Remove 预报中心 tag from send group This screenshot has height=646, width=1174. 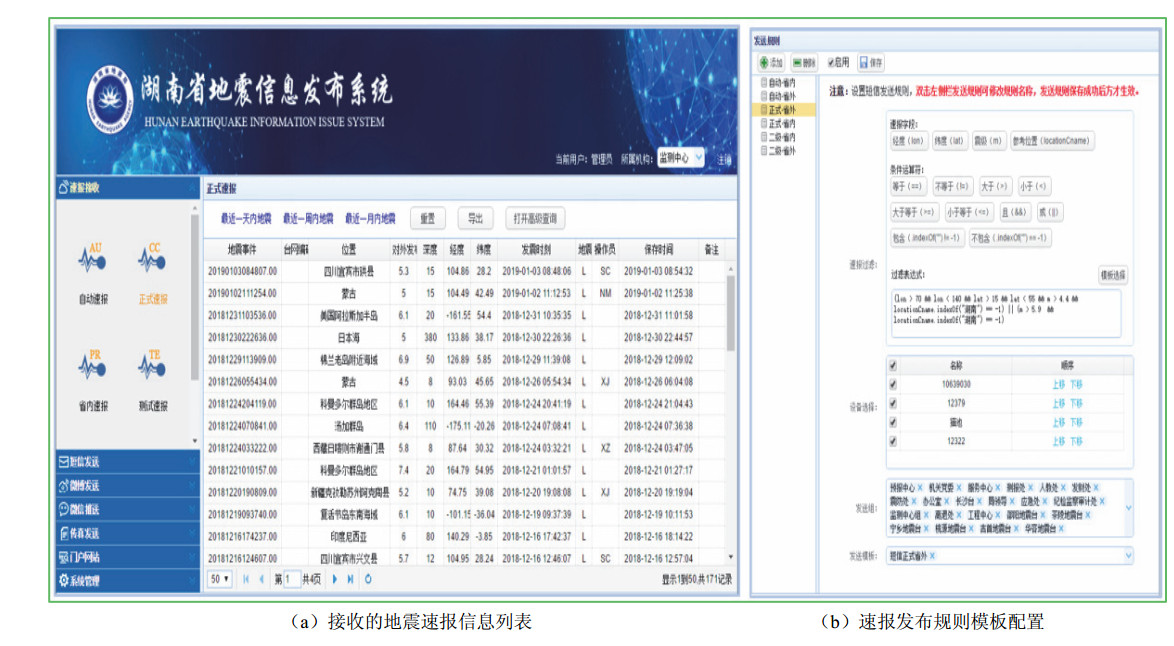click(x=920, y=487)
